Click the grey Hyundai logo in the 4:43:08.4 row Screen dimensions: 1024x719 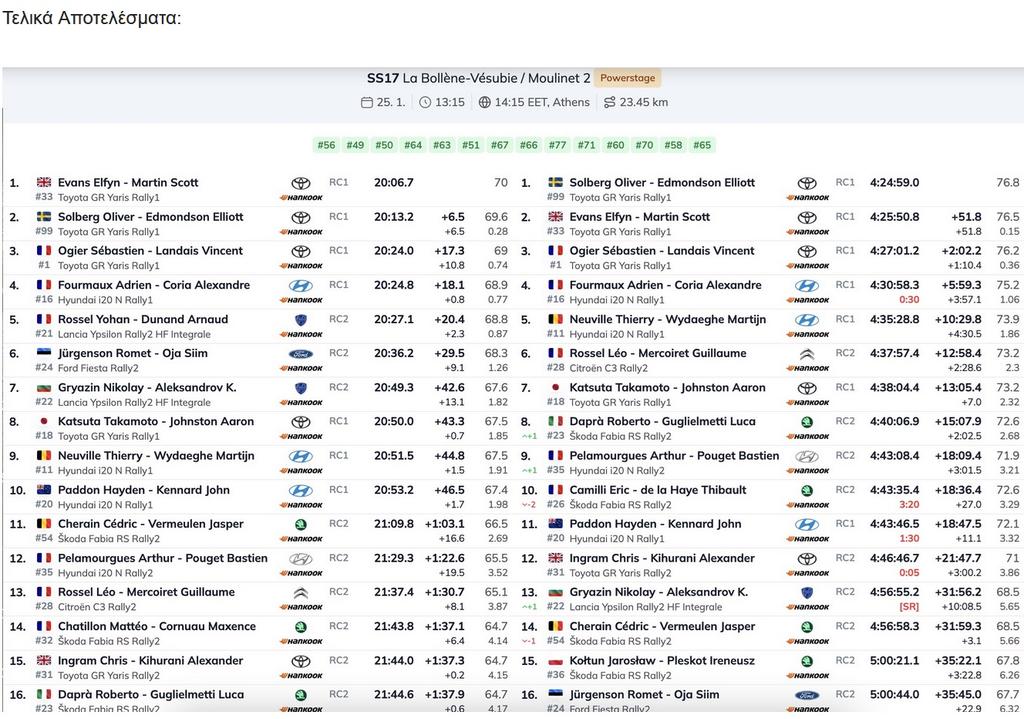807,456
